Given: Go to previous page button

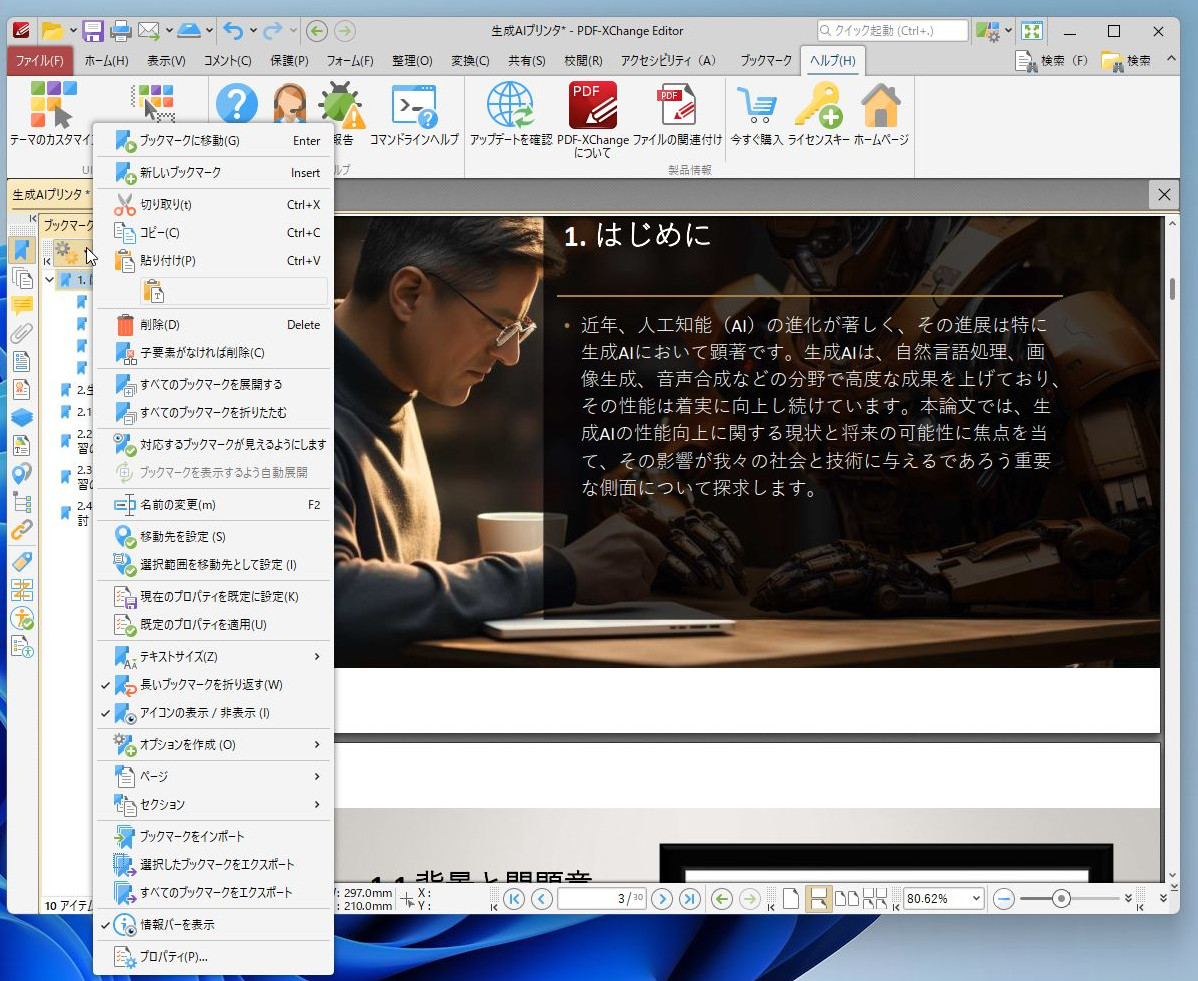Looking at the screenshot, I should (542, 899).
